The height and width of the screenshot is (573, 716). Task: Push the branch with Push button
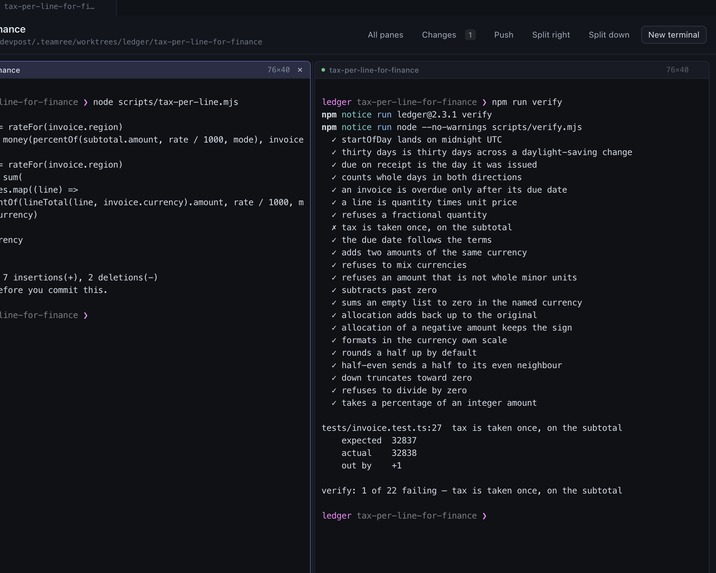click(503, 35)
